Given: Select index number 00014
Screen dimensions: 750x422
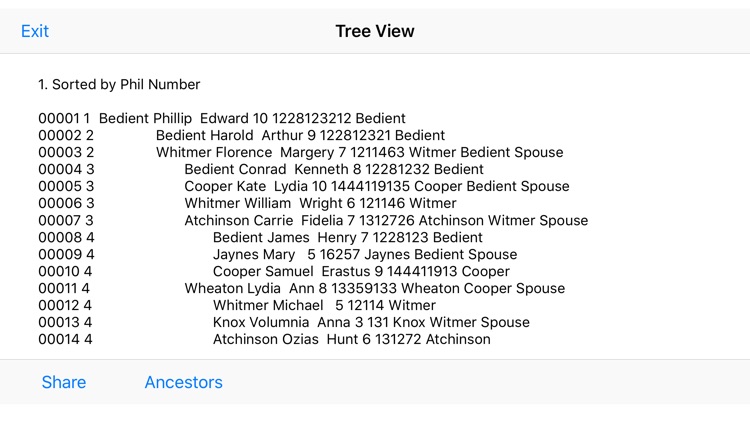Looking at the screenshot, I should 59,339.
